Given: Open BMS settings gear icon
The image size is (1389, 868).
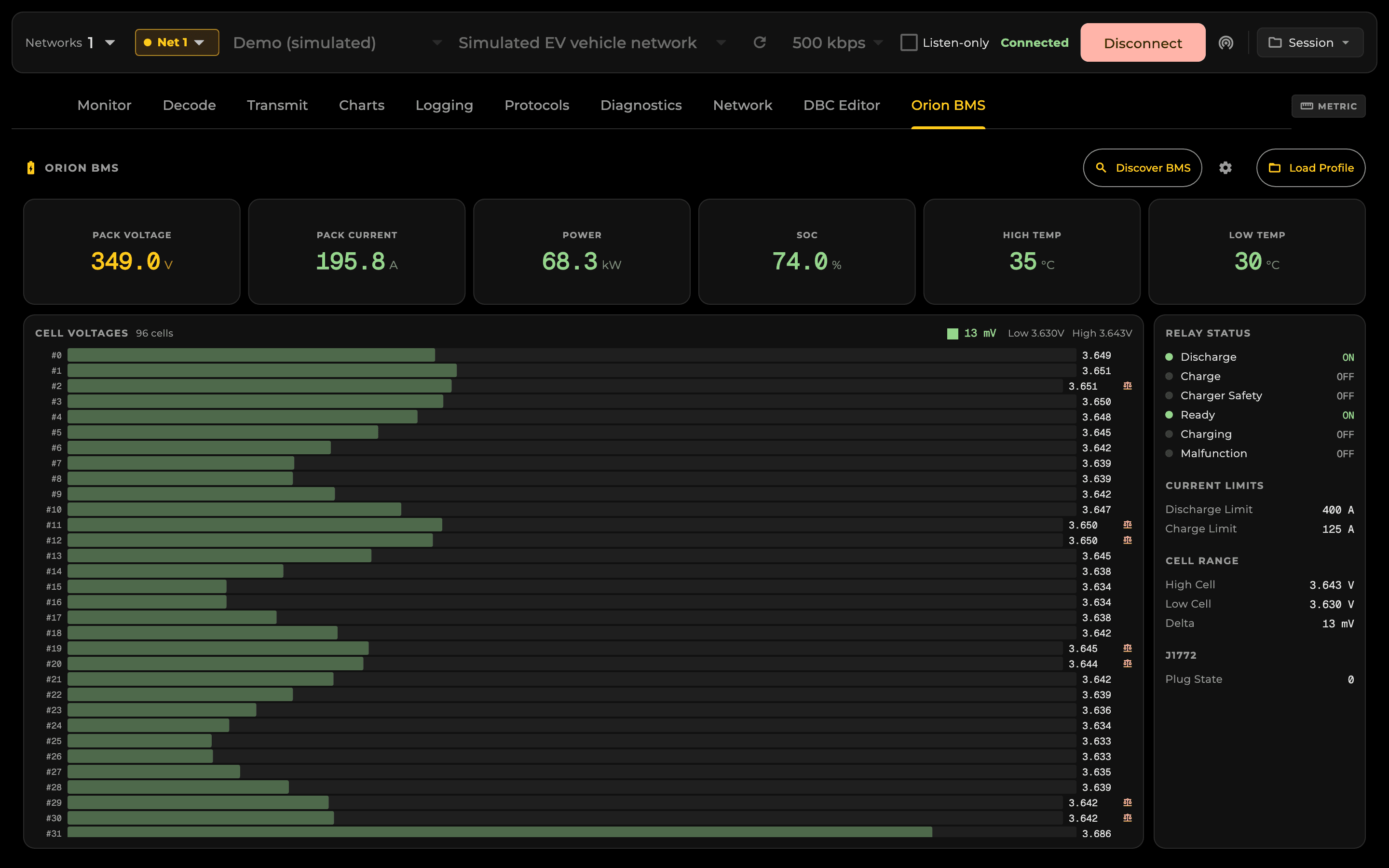Looking at the screenshot, I should point(1226,168).
